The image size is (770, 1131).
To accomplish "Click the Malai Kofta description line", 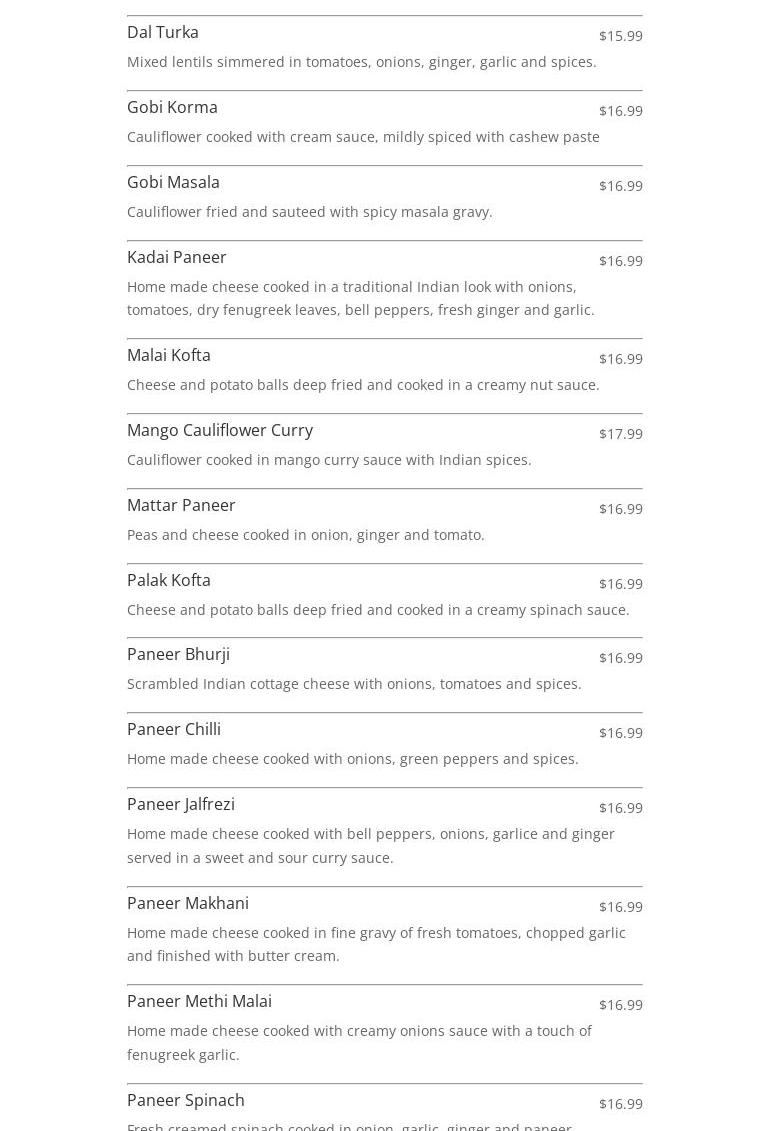I will pyautogui.click(x=363, y=385).
